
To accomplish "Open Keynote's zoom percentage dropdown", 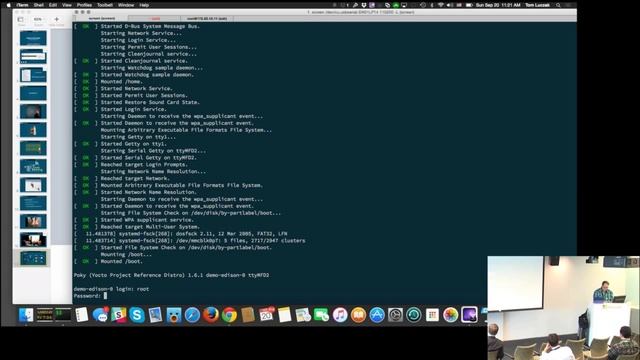I will pyautogui.click(x=38, y=19).
